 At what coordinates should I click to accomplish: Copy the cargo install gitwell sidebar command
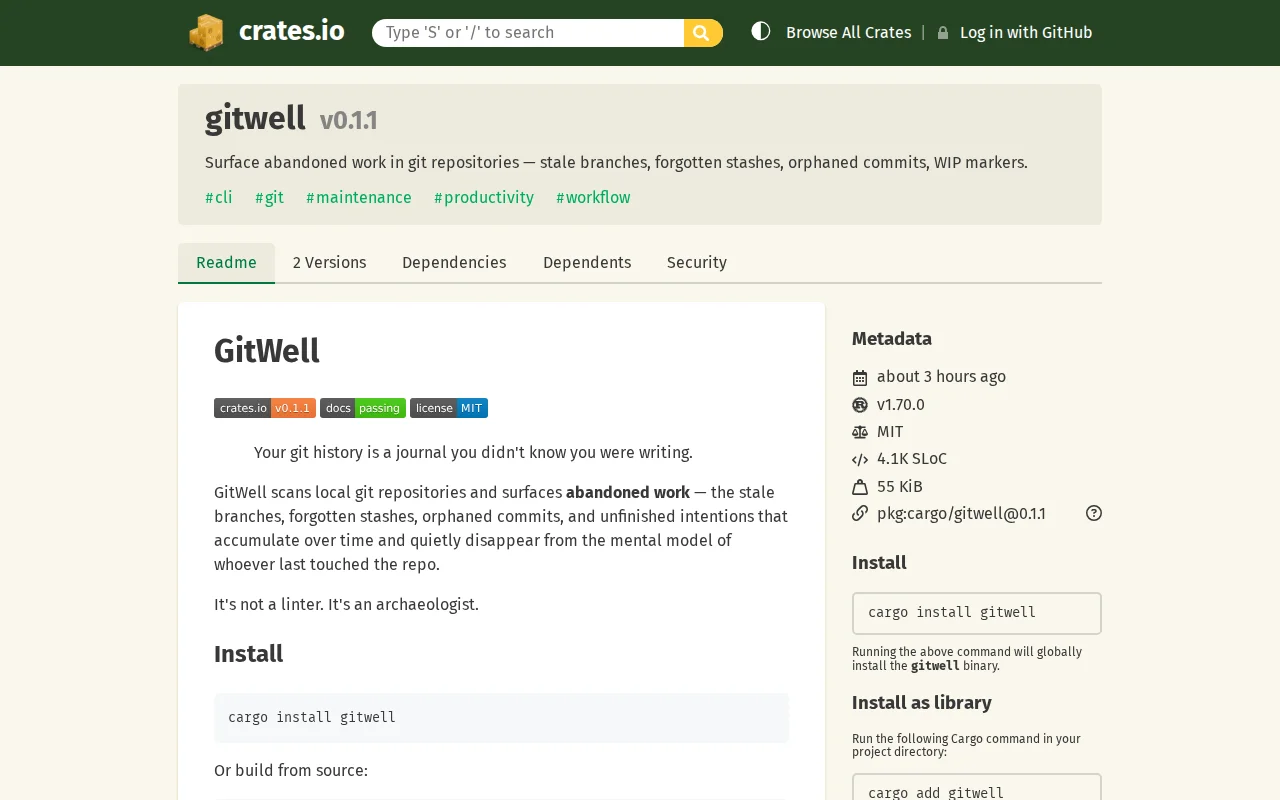point(977,613)
